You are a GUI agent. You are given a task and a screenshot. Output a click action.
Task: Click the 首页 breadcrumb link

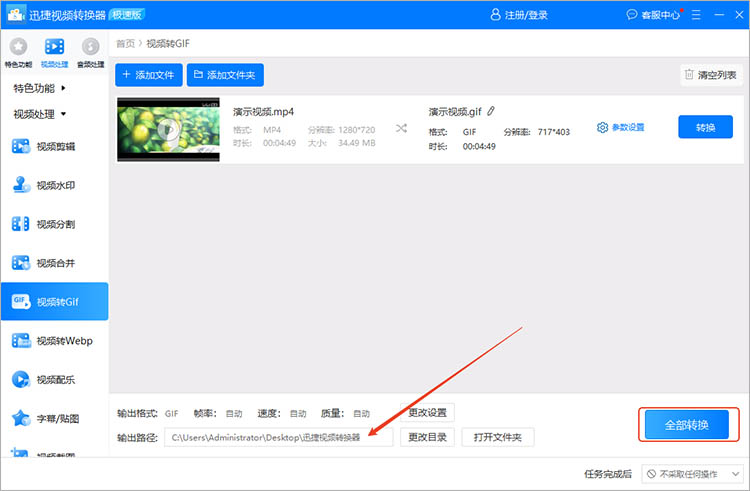(x=125, y=44)
